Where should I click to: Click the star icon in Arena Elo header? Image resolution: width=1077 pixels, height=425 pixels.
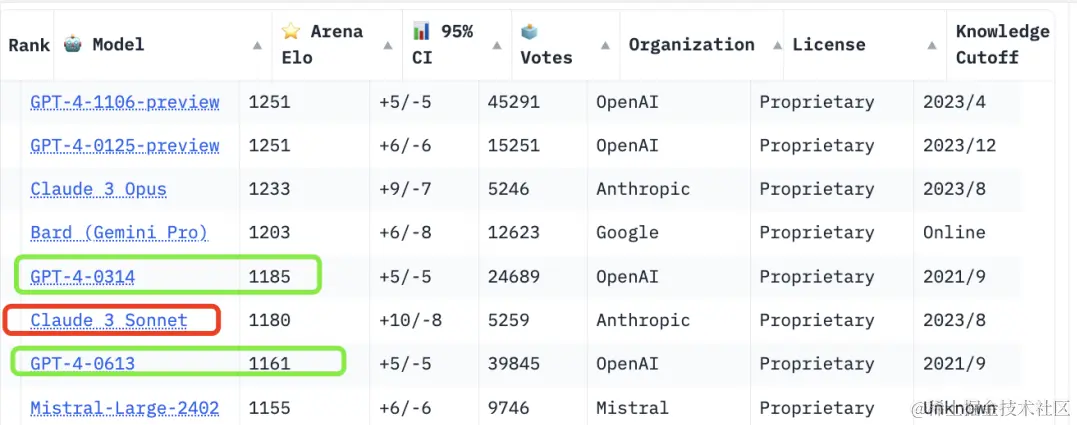[291, 31]
